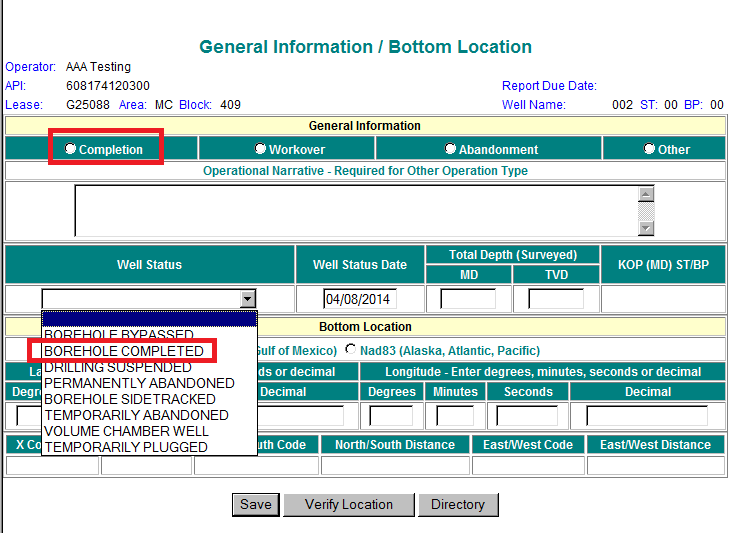This screenshot has height=533, width=752.
Task: Select Nad83 datum radio button
Action: click(351, 350)
